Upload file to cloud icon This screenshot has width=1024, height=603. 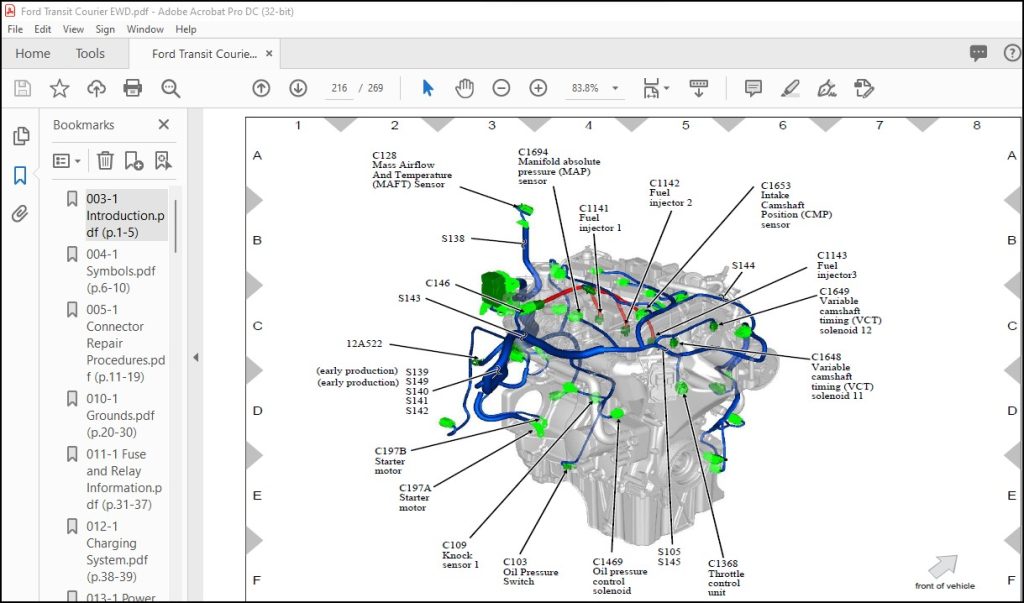pyautogui.click(x=97, y=88)
